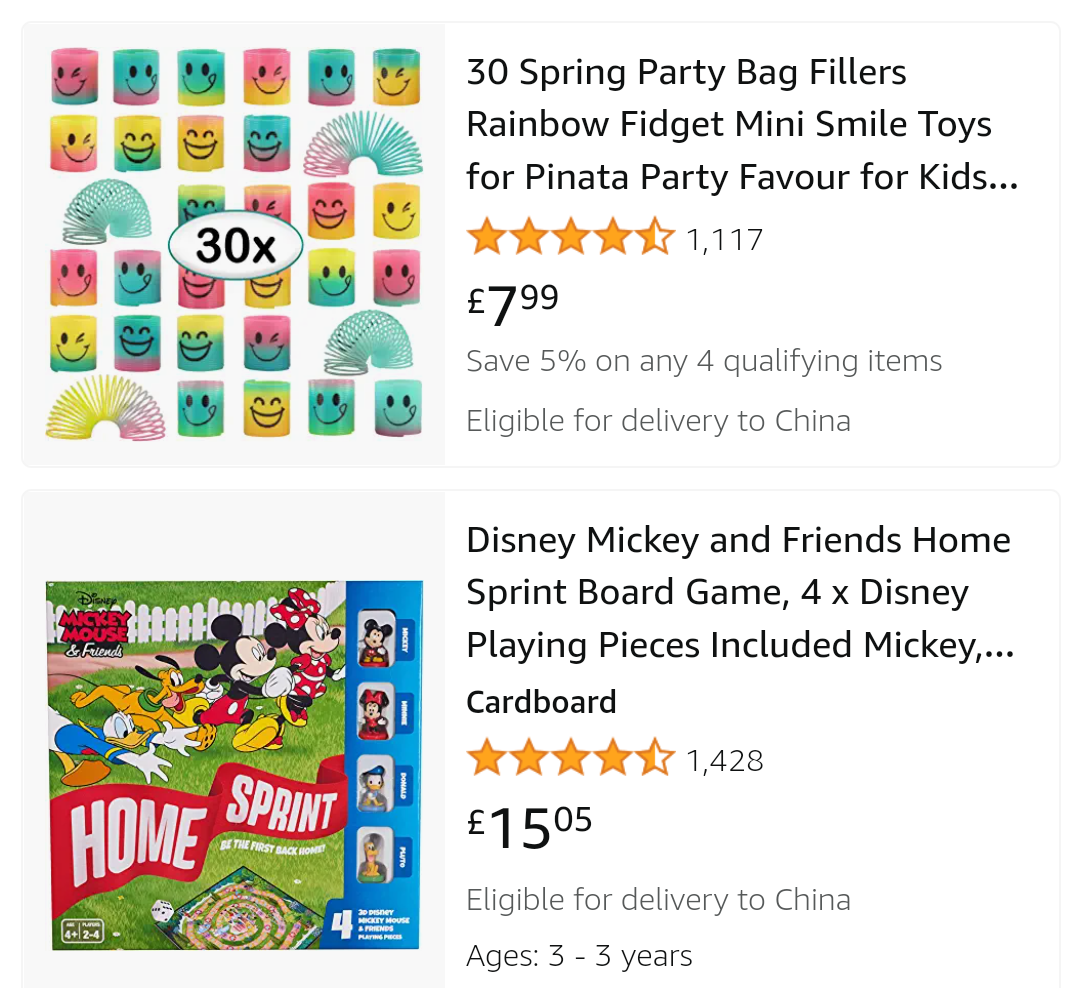
Task: Select the £15.05 price
Action: [x=530, y=826]
